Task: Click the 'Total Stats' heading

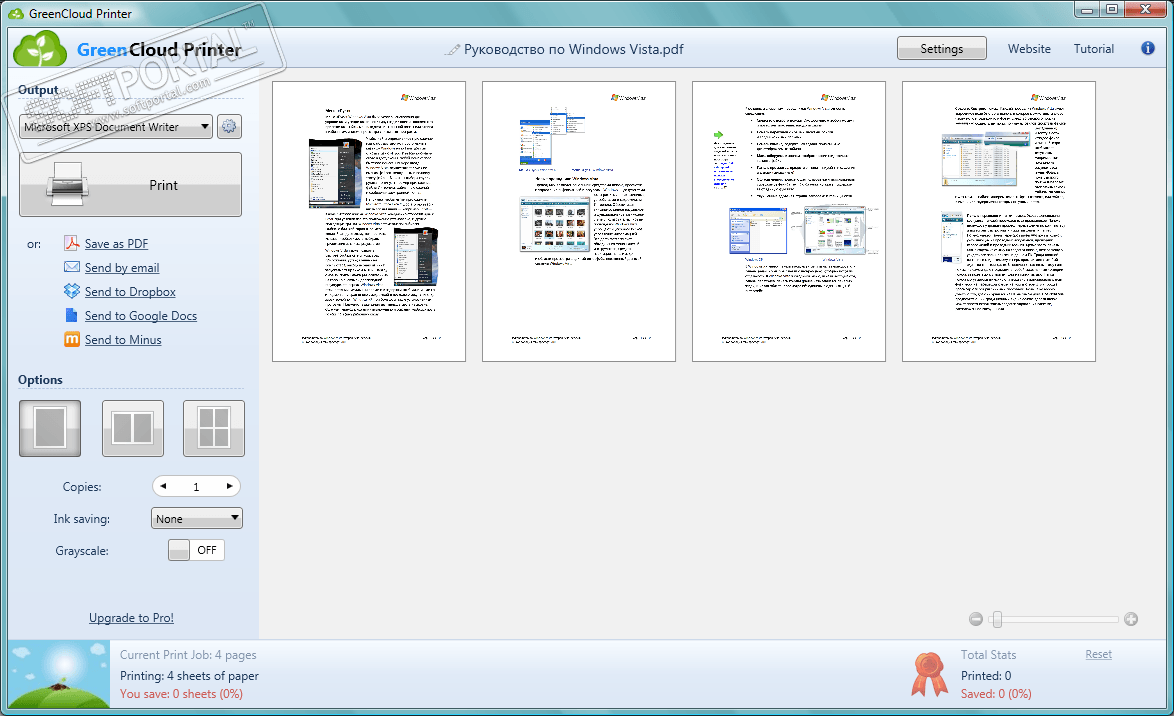Action: 988,655
